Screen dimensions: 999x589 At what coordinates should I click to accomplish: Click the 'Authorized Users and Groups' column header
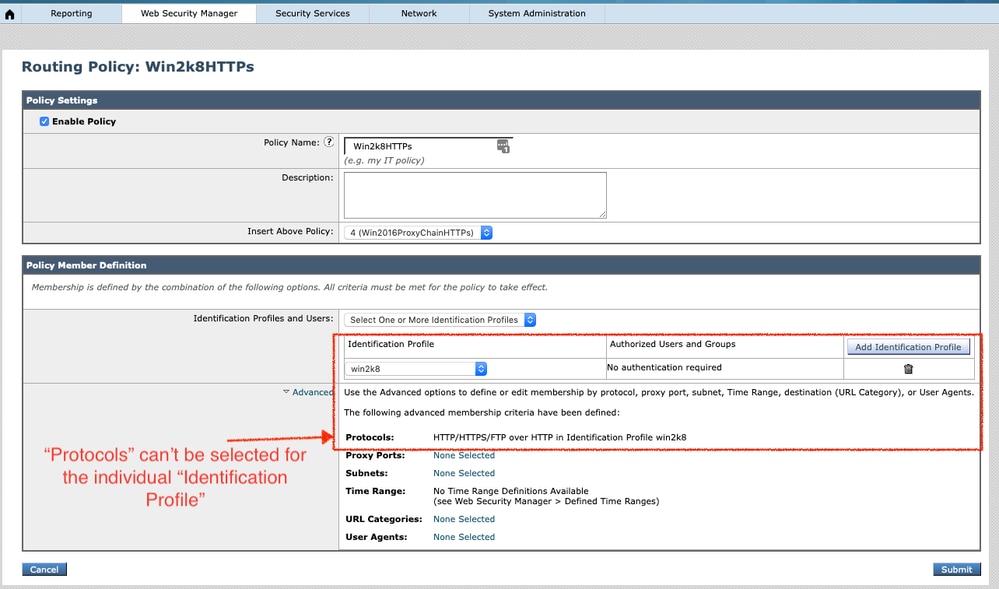pyautogui.click(x=672, y=344)
